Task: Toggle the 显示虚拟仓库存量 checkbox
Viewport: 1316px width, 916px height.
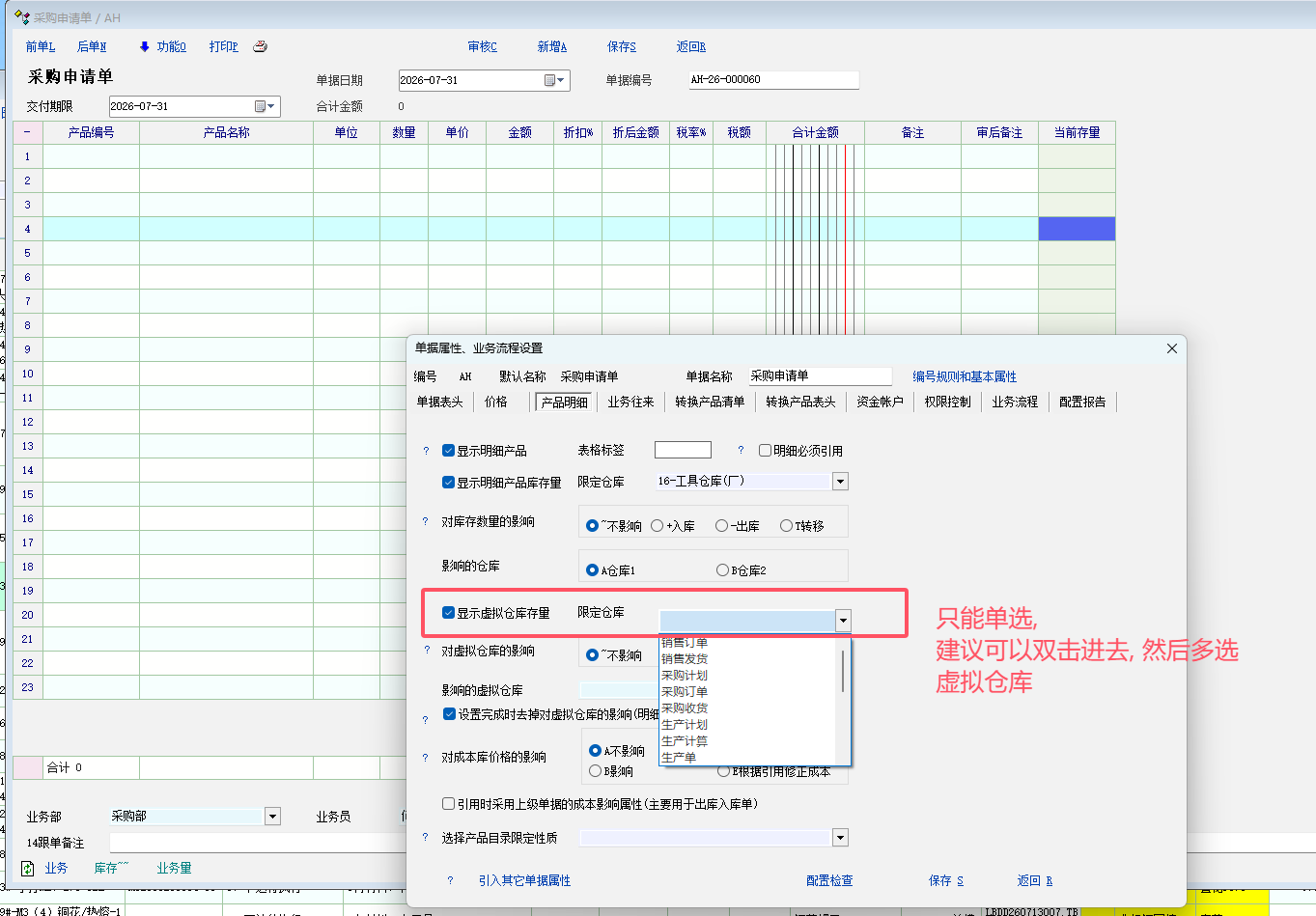Action: (448, 613)
